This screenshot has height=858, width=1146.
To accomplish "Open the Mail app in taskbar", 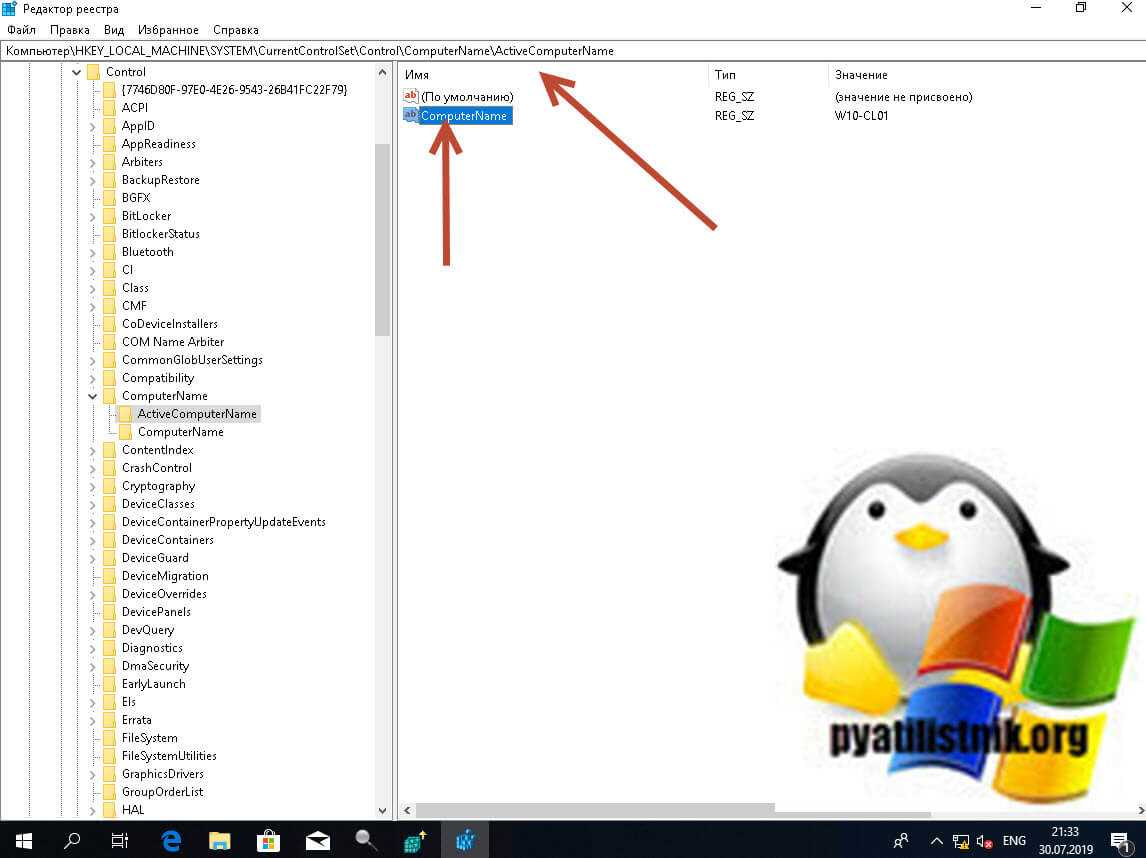I will point(318,840).
